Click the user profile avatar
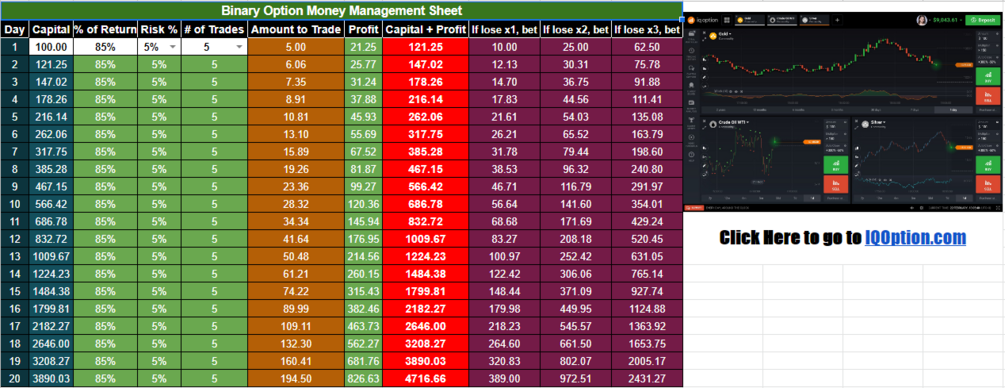This screenshot has height=388, width=1005. pos(922,20)
